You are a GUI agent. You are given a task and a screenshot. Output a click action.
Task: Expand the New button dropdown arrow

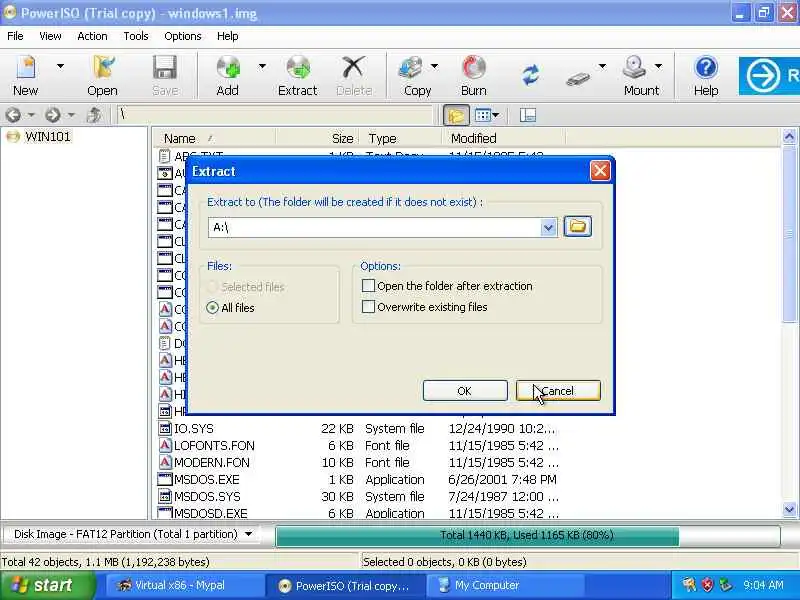[x=60, y=66]
